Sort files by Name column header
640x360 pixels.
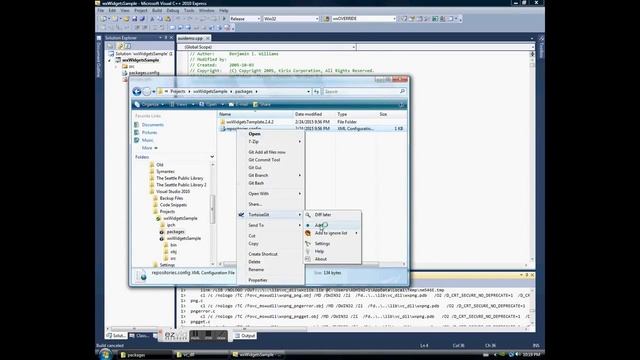(x=255, y=114)
